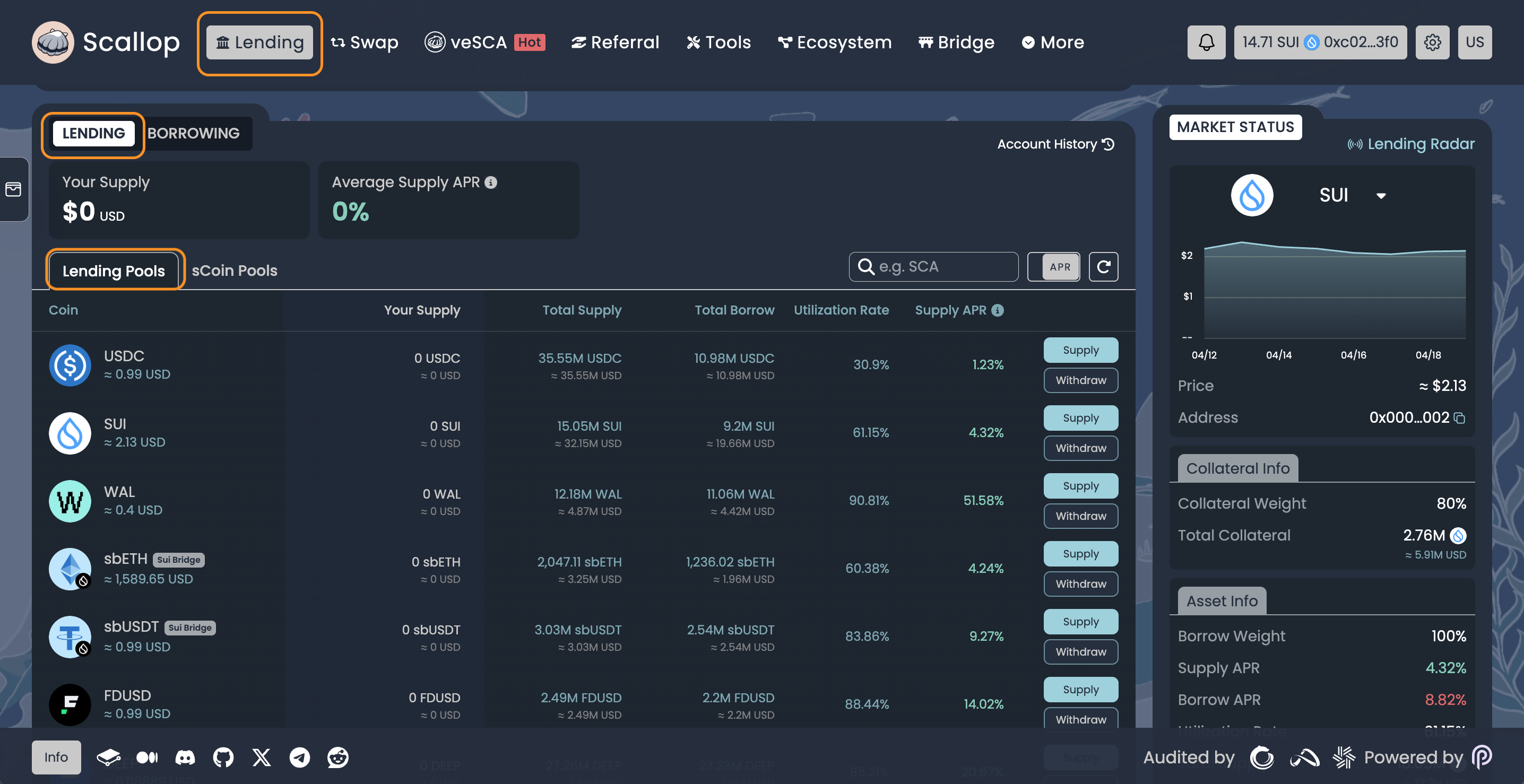The image size is (1524, 784).
Task: Open the Tools nav item
Action: coord(719,42)
